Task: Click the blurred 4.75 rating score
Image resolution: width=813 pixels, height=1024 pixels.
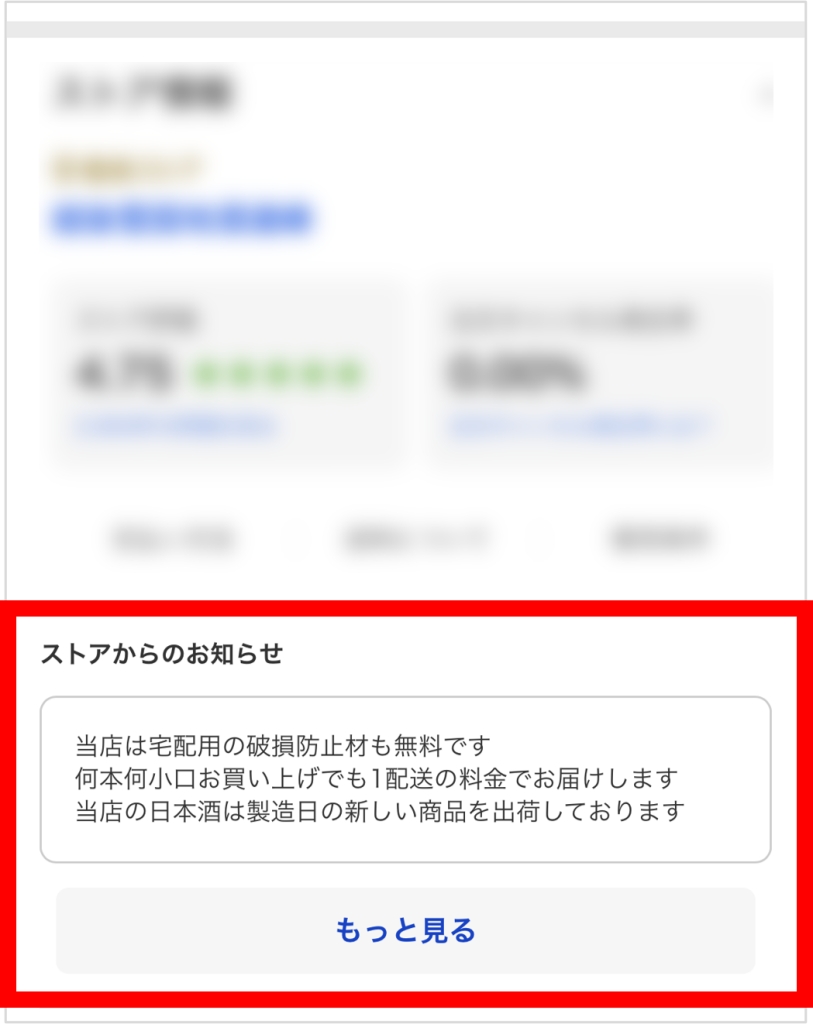Action: click(x=124, y=374)
